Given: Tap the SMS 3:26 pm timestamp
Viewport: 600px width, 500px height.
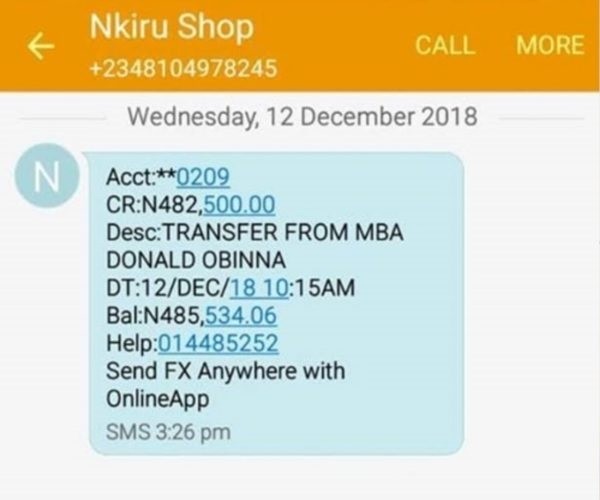Looking at the screenshot, I should coord(168,432).
